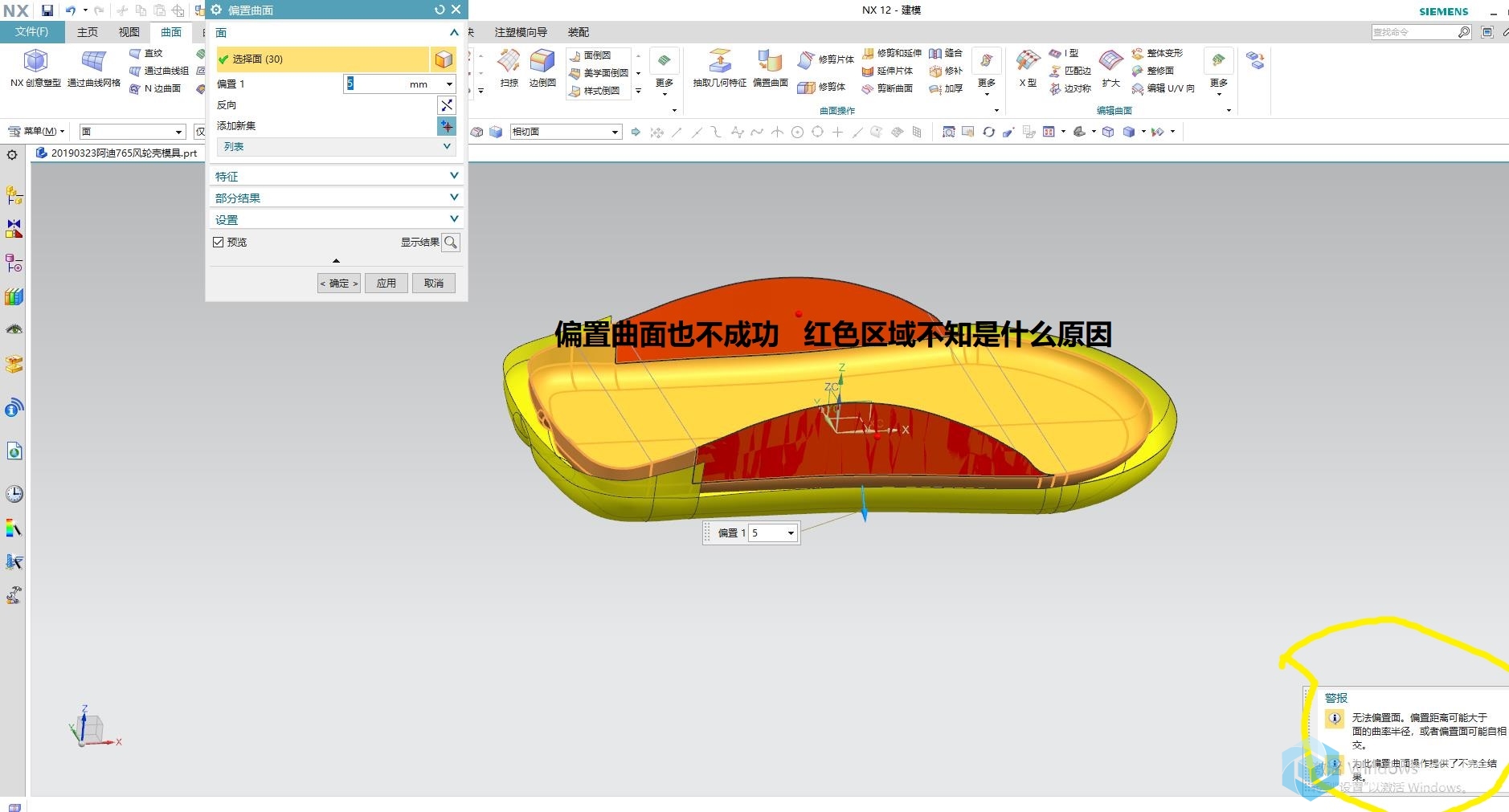
Task: Toggle the 预览 preview checkbox
Action: coord(218,242)
